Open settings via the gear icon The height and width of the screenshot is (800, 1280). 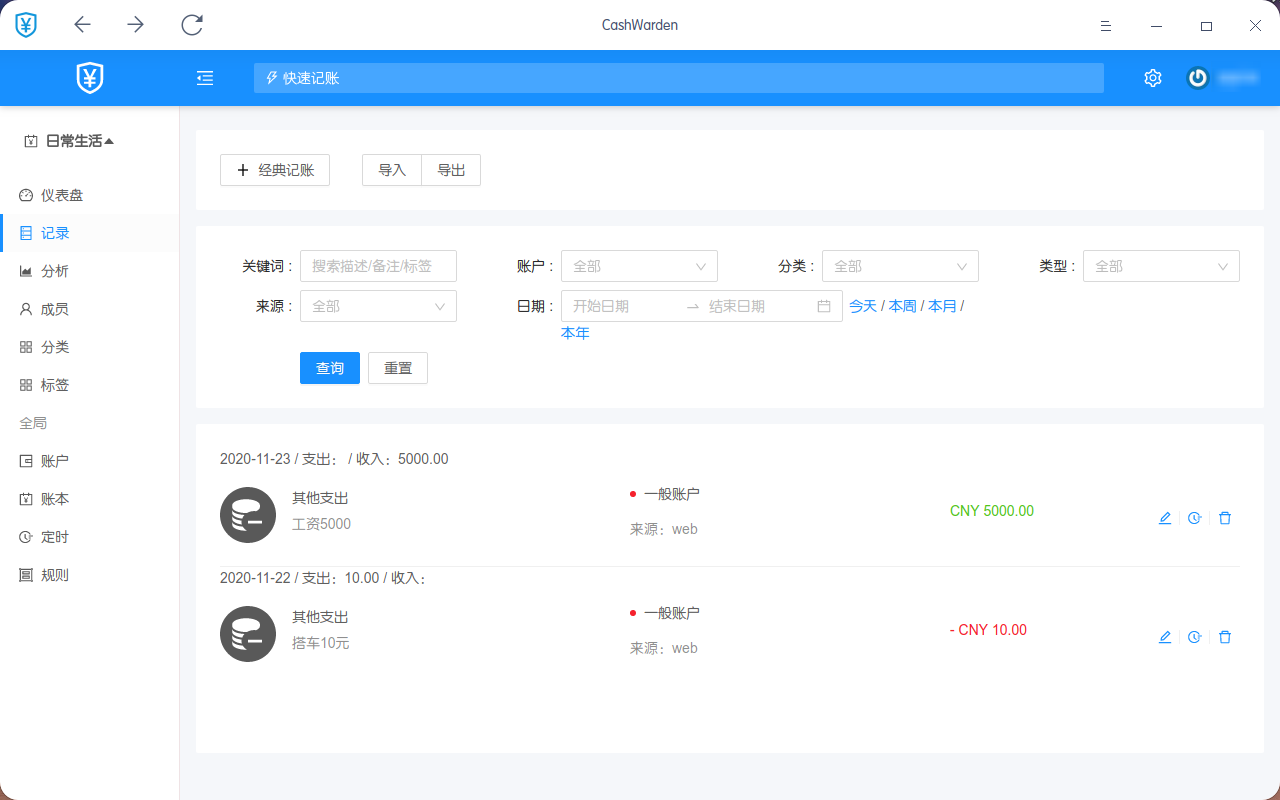[1153, 78]
